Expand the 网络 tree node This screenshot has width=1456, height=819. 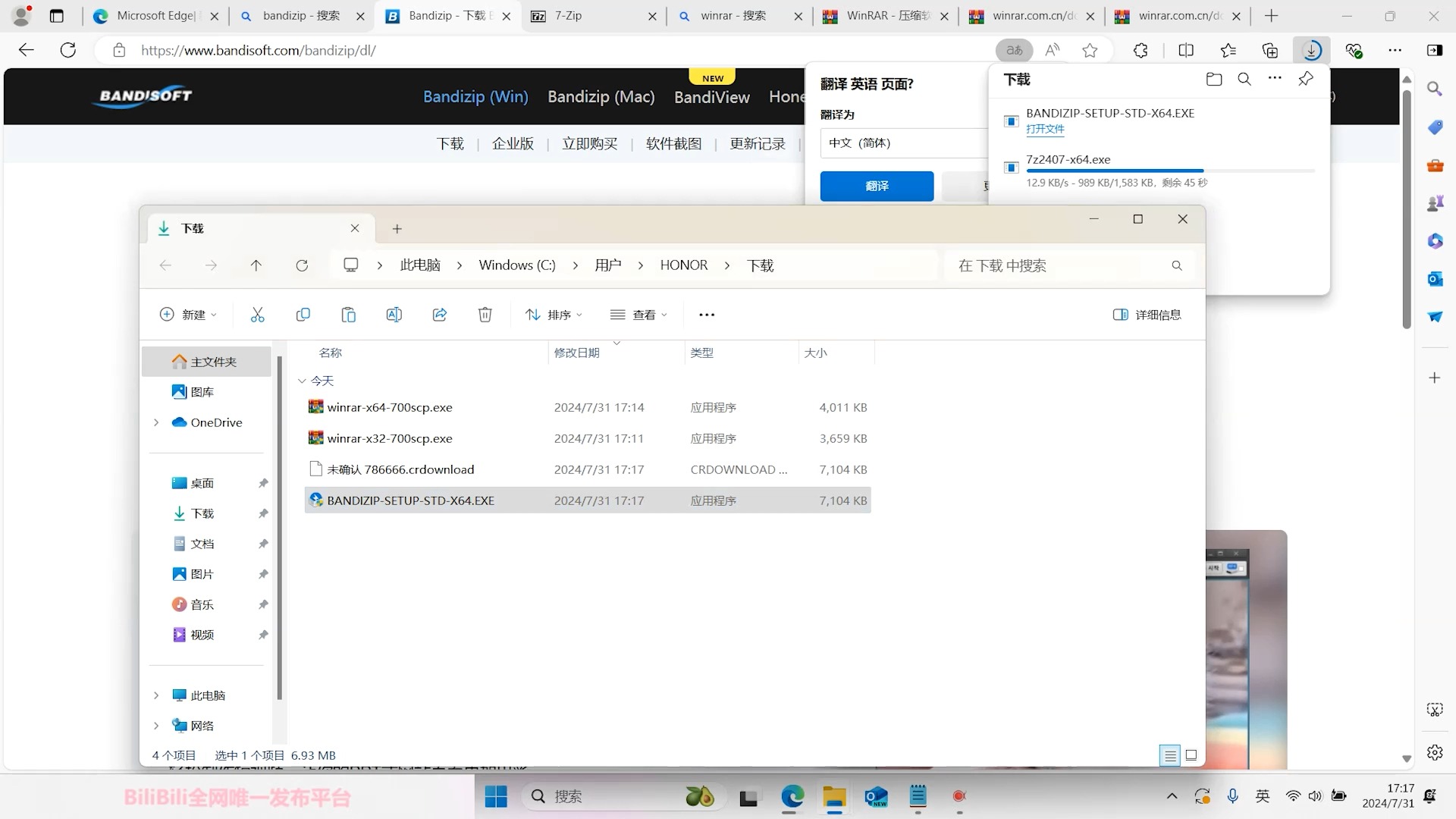(156, 726)
